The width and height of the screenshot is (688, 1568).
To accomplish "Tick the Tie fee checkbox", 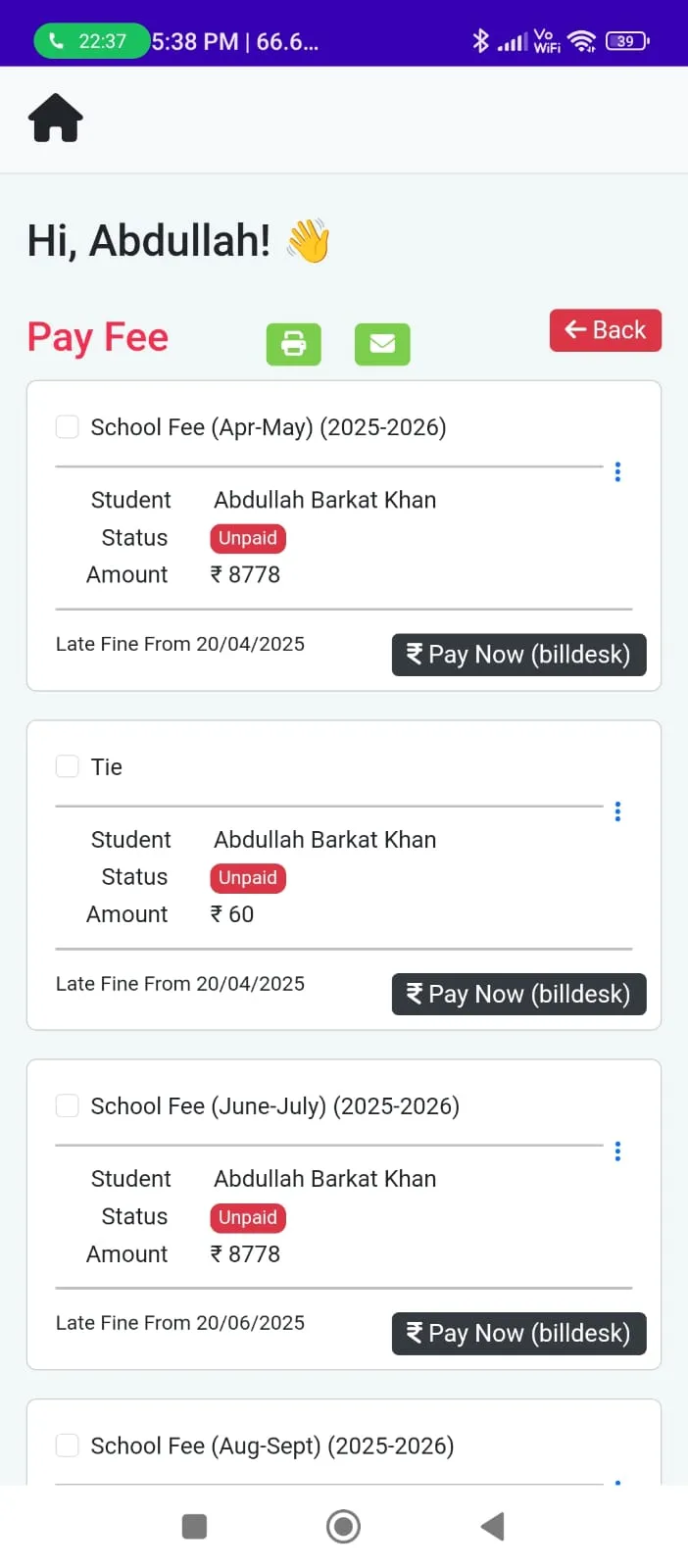I will tap(68, 766).
